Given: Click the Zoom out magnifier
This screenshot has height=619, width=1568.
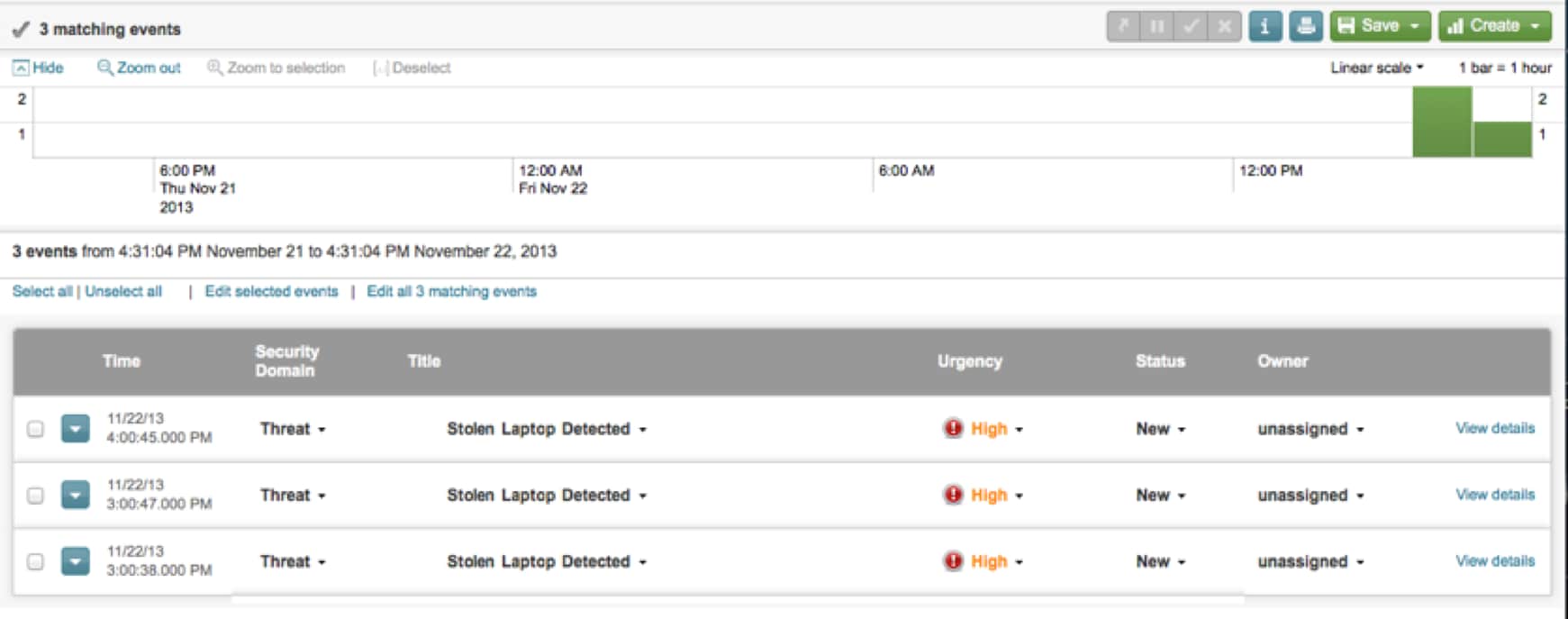Looking at the screenshot, I should tap(139, 68).
